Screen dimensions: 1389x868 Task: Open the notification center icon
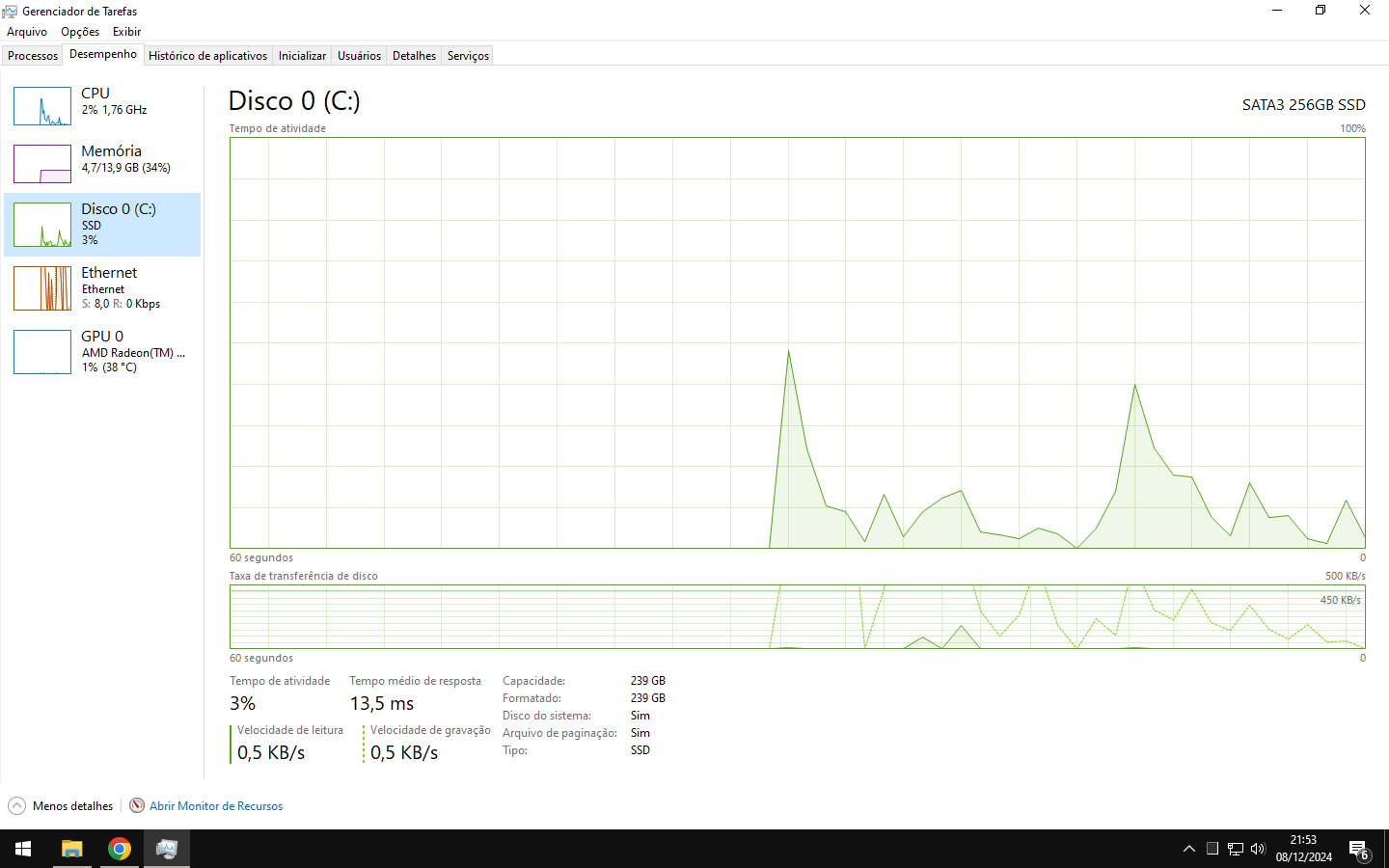[x=1359, y=850]
